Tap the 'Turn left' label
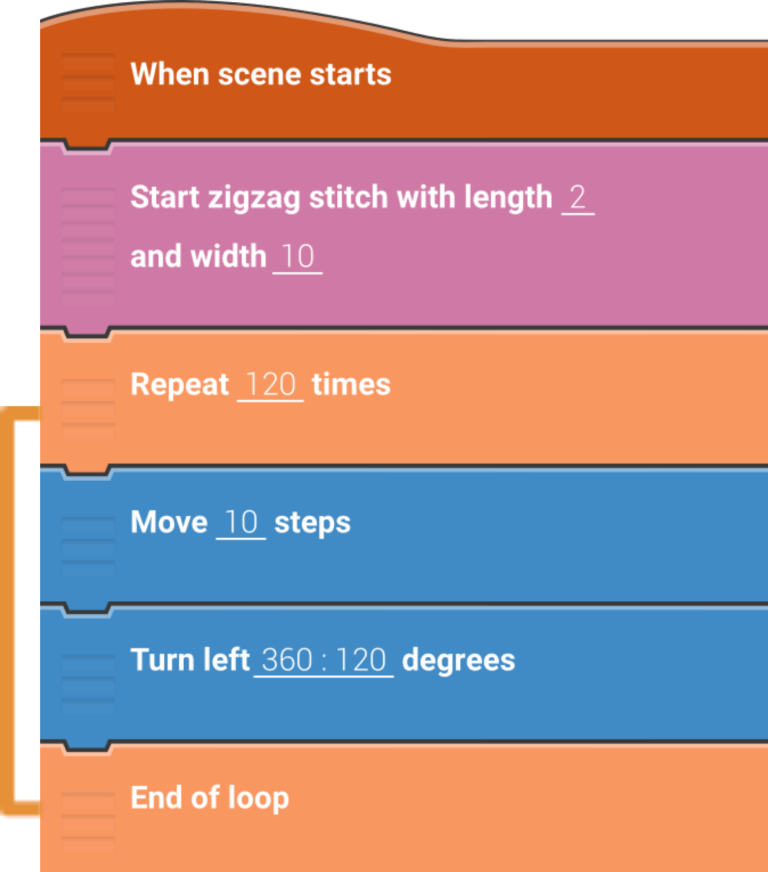This screenshot has width=768, height=872. (x=190, y=660)
